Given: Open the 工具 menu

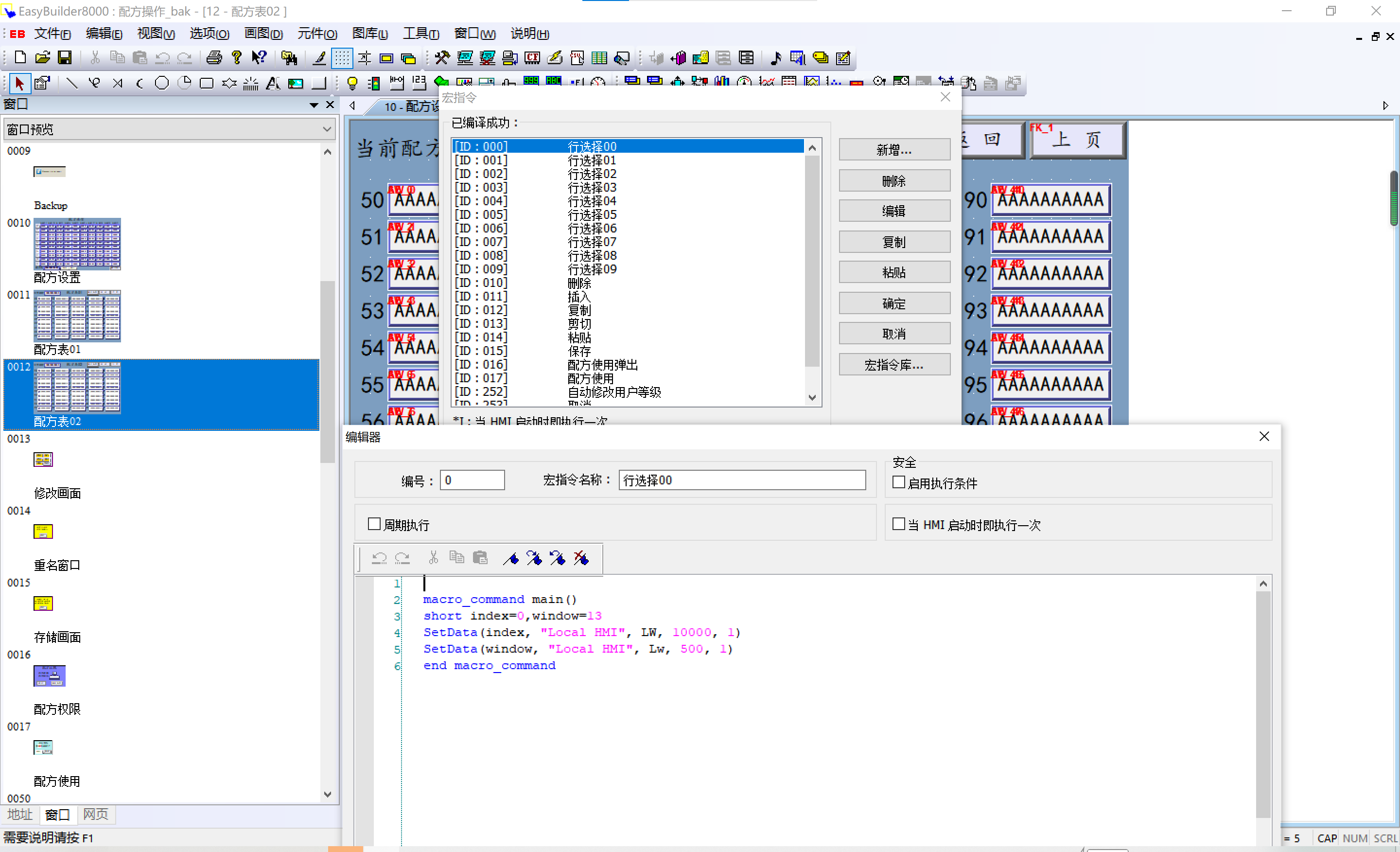Looking at the screenshot, I should pos(420,34).
